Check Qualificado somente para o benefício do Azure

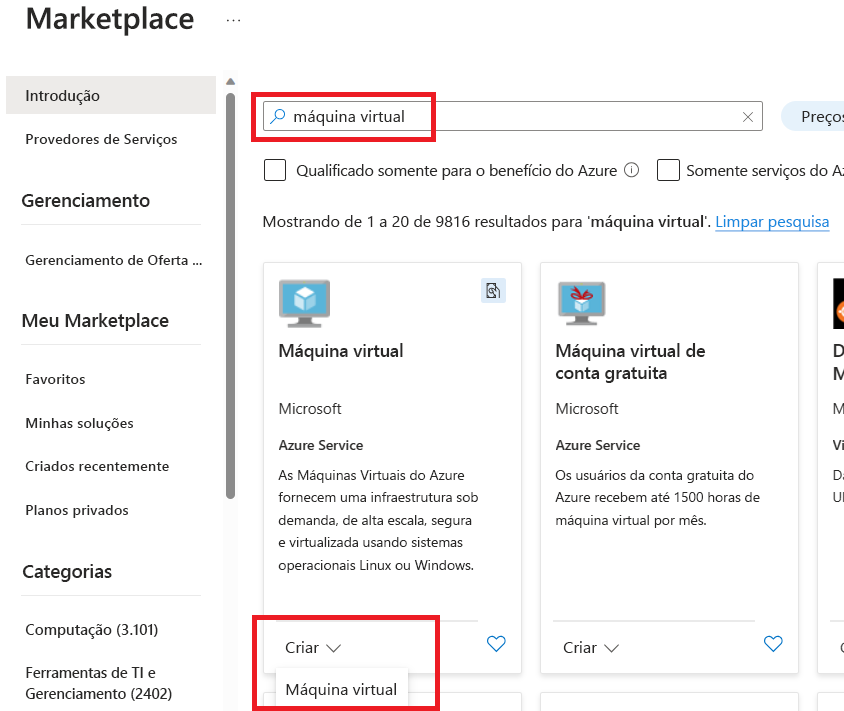275,170
